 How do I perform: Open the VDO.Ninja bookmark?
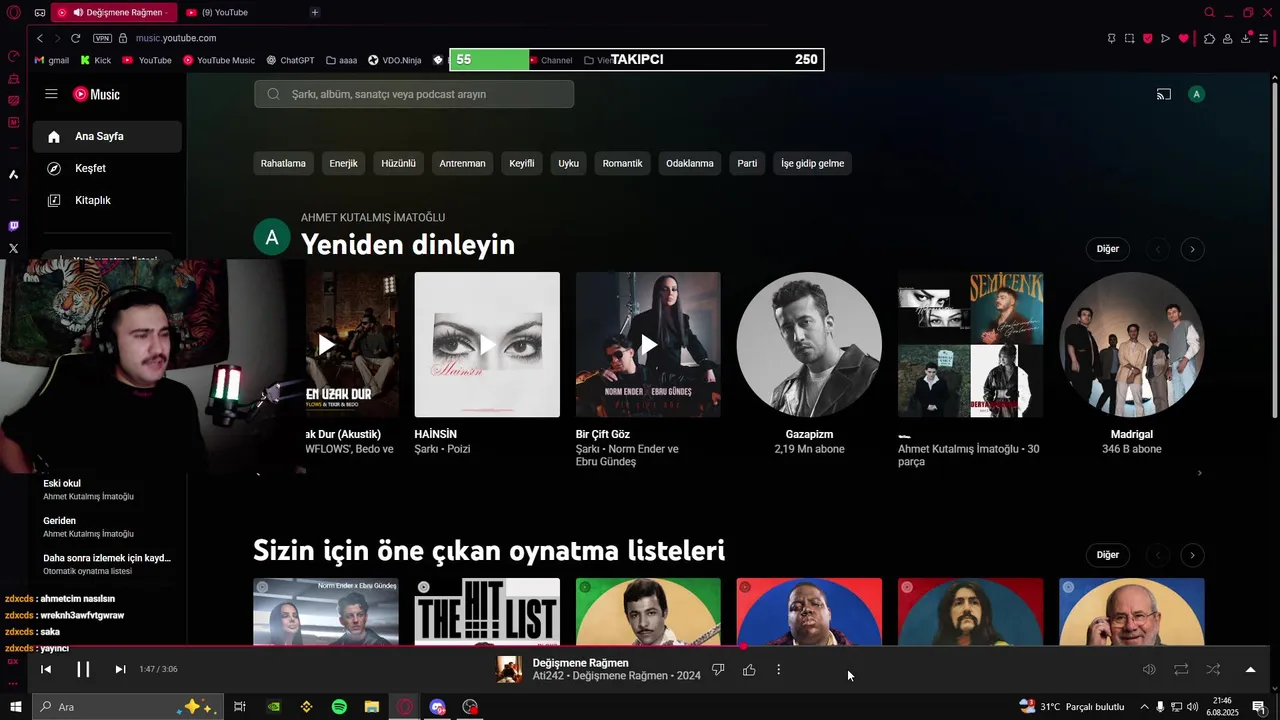tap(395, 60)
